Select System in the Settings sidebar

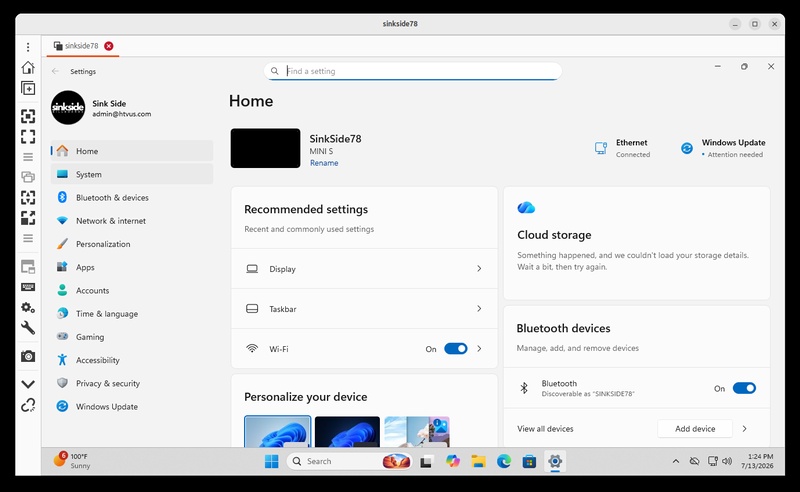coord(132,174)
